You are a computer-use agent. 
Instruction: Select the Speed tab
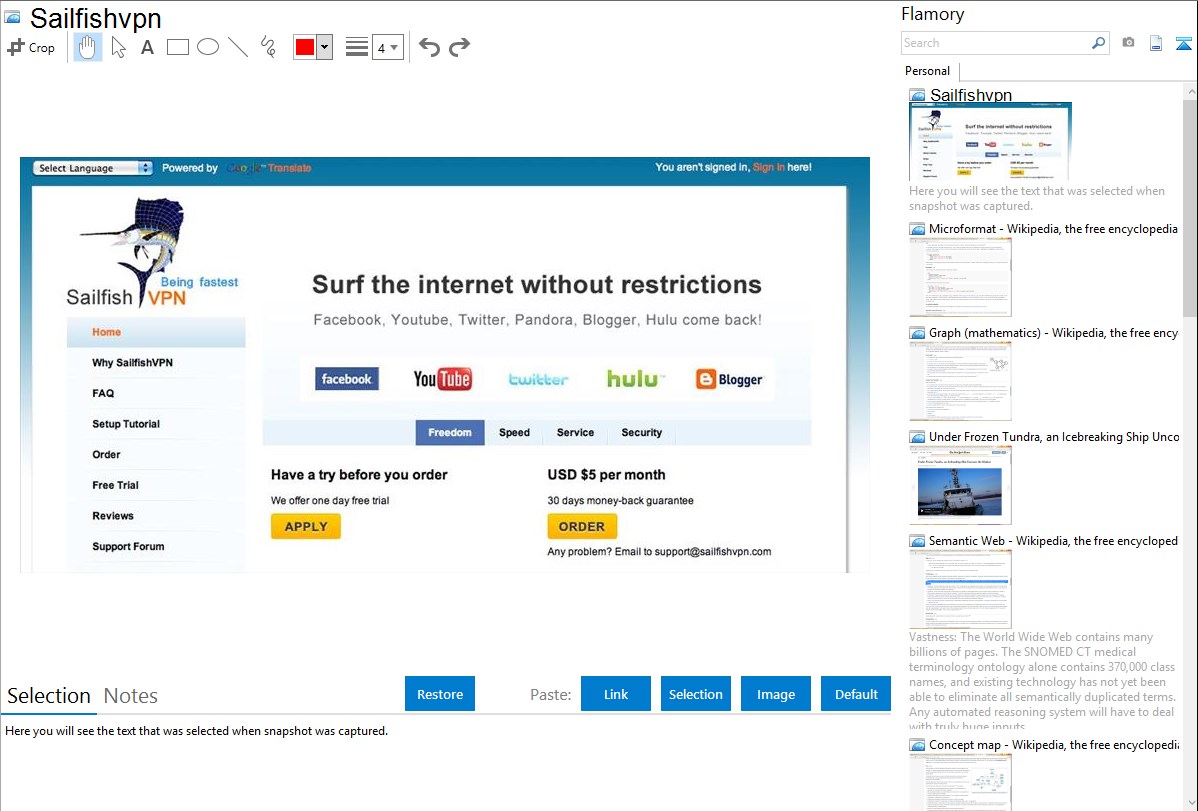click(x=514, y=433)
